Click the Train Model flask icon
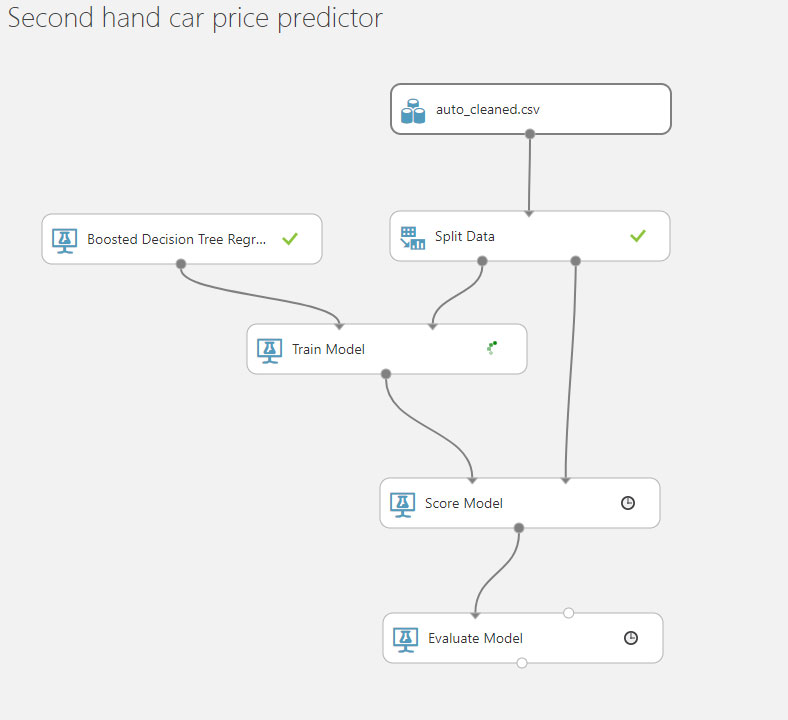 270,351
